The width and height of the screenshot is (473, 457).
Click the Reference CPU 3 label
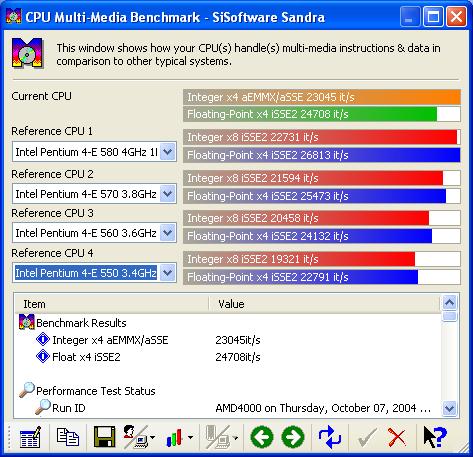tap(52, 213)
